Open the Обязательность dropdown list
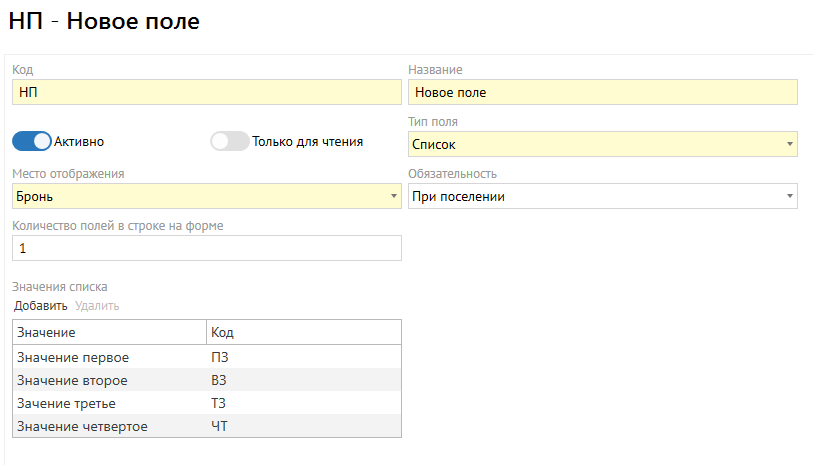814x465 pixels. [x=602, y=196]
